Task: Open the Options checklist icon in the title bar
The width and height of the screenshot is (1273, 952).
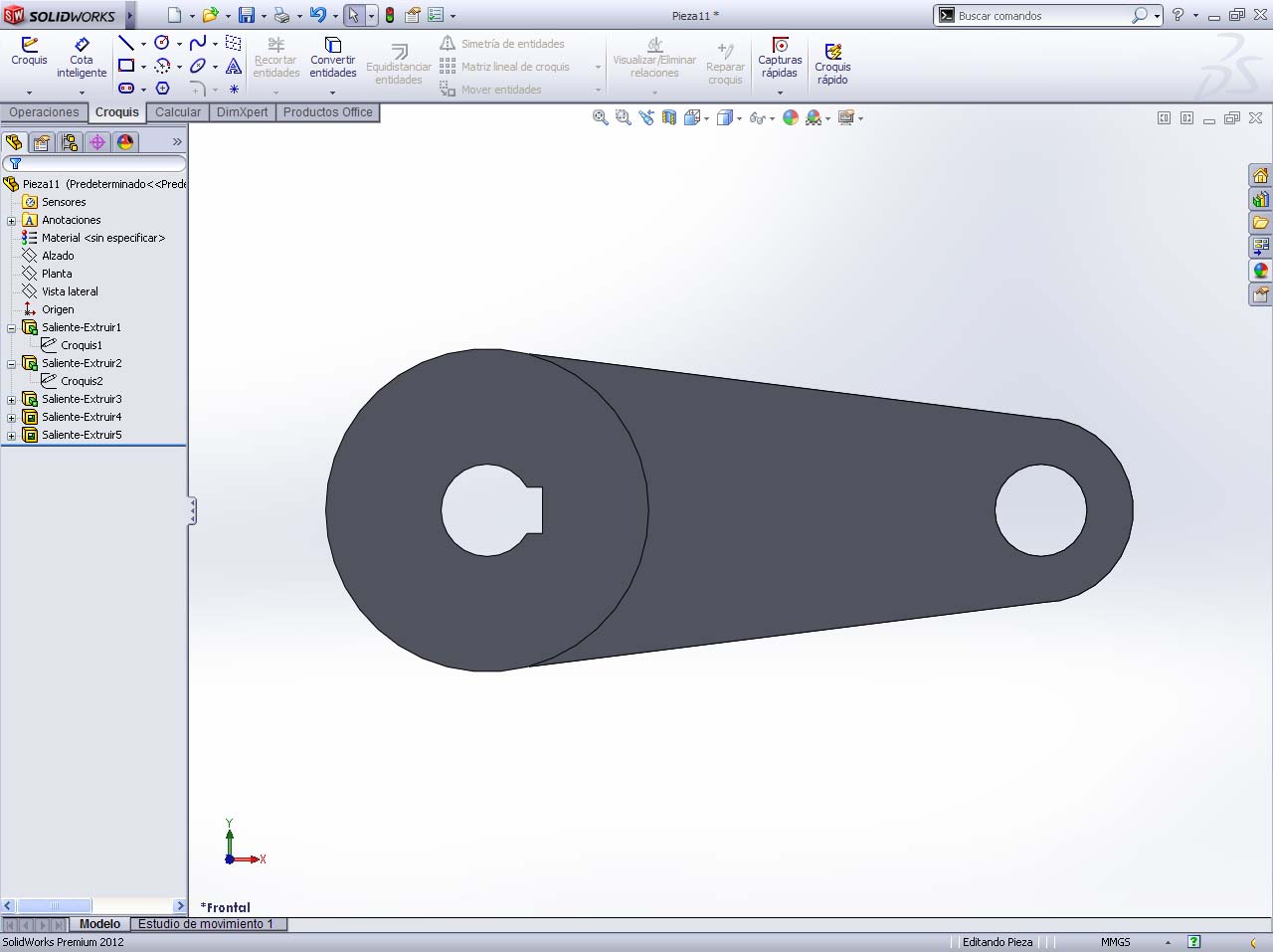Action: pos(436,15)
